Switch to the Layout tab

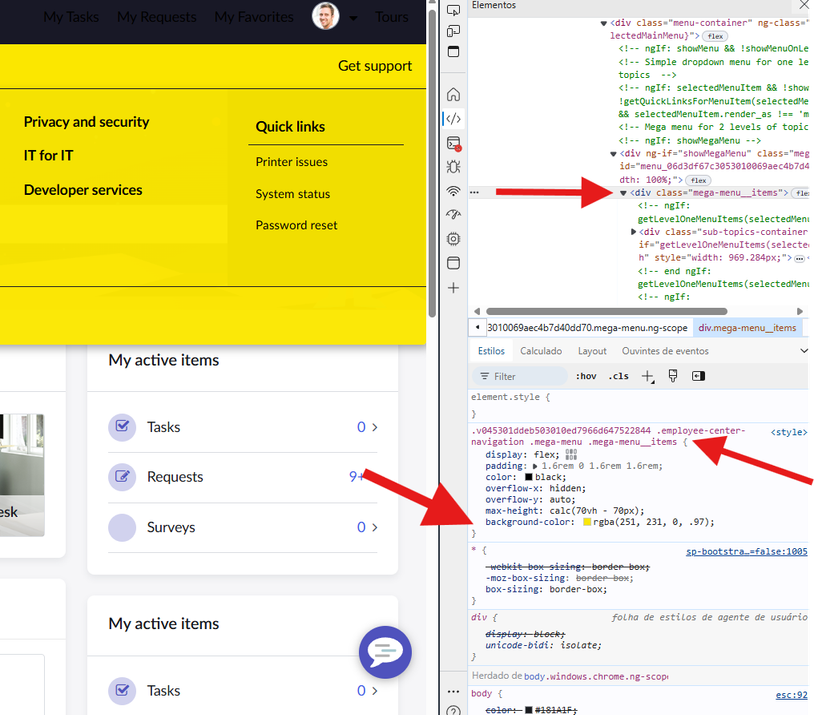[x=592, y=351]
